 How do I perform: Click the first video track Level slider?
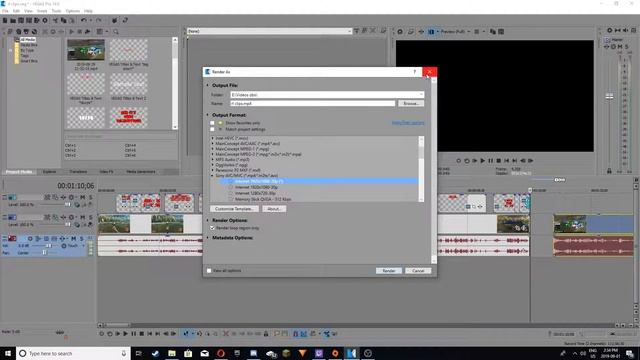[67, 204]
